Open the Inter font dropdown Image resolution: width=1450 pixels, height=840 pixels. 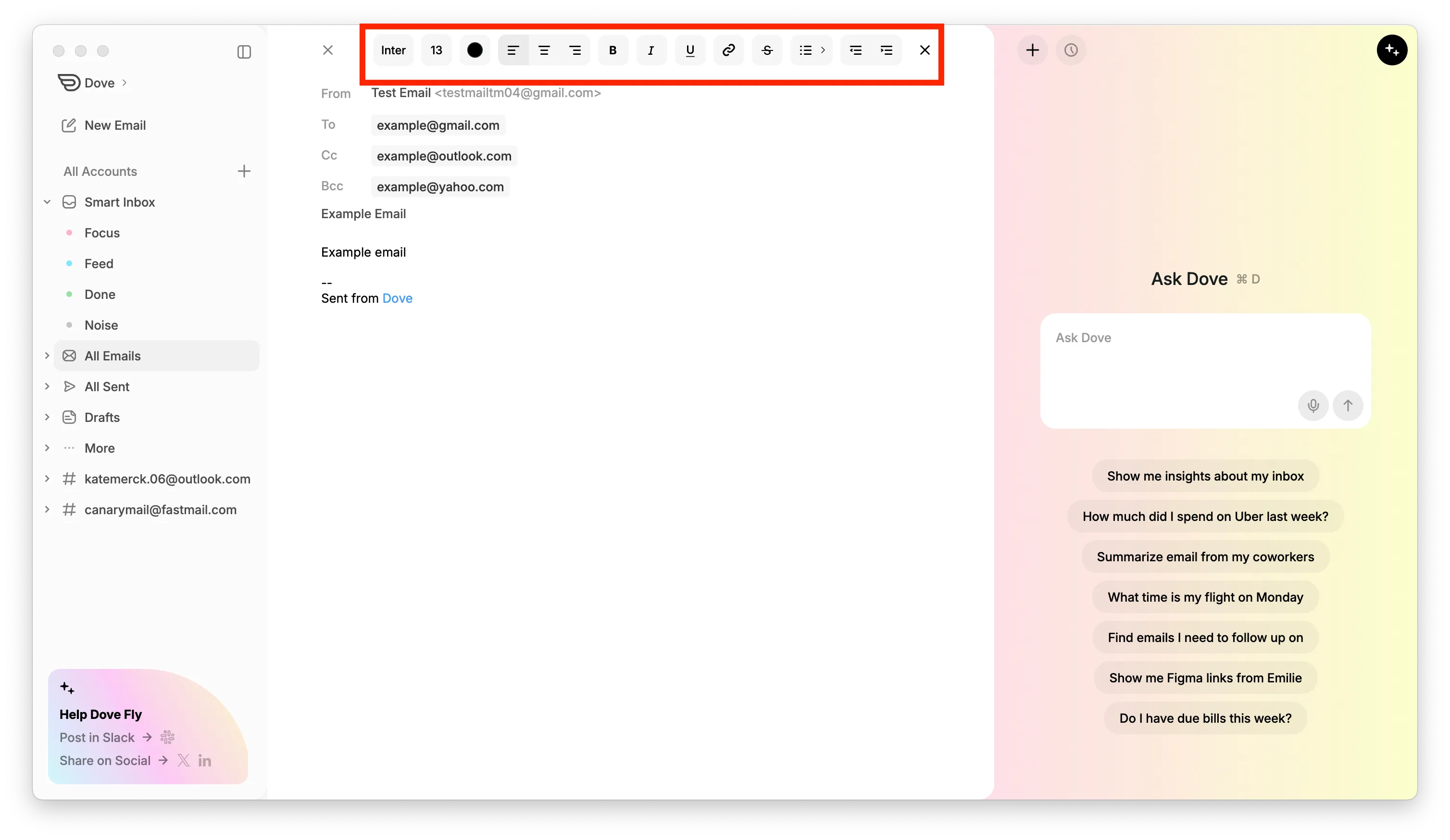pos(393,50)
